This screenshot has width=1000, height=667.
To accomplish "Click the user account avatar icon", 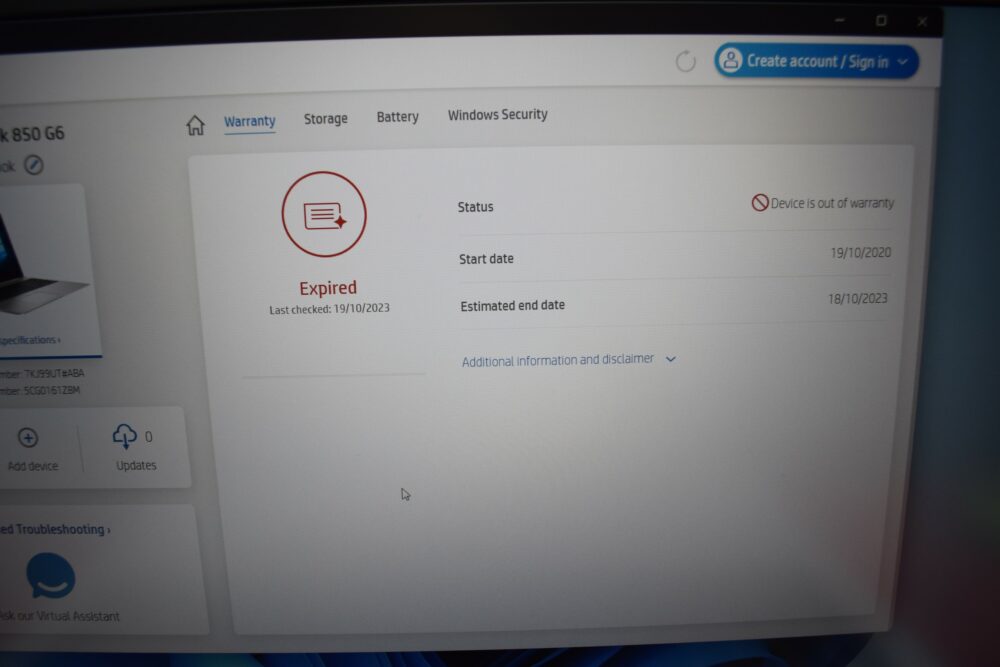I will (731, 61).
